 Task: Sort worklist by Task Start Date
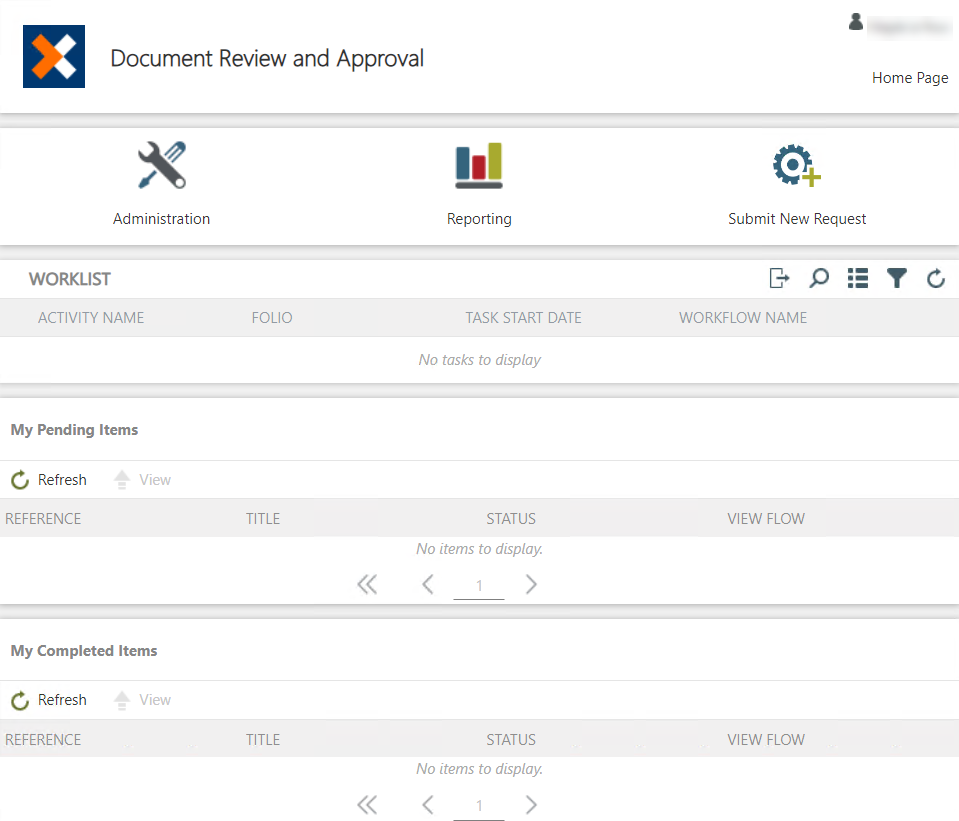pos(523,318)
